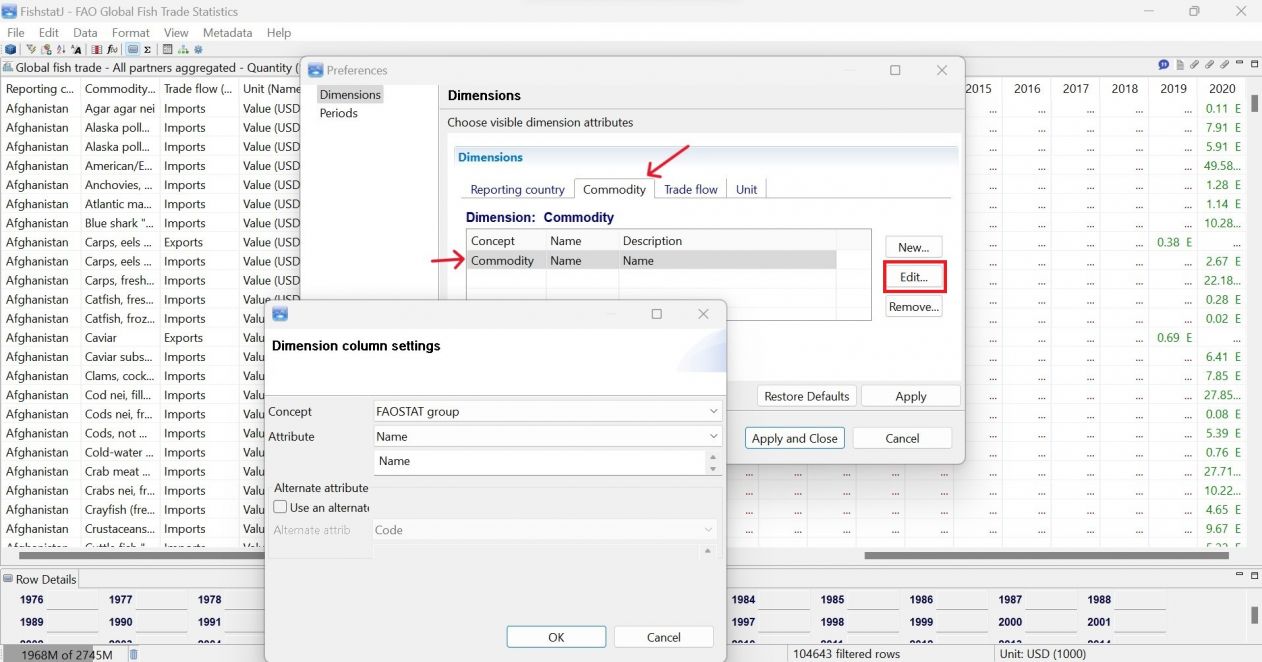
Task: Minimize the dataset view panel
Action: pyautogui.click(x=1240, y=63)
